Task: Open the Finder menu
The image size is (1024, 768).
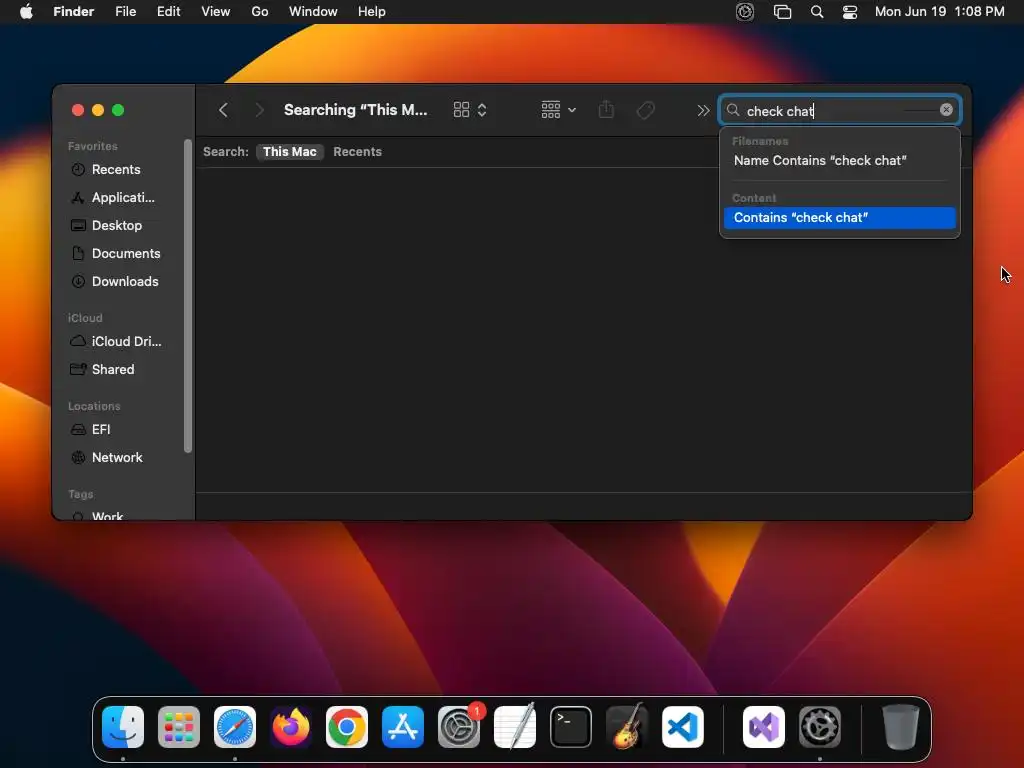Action: [x=73, y=12]
